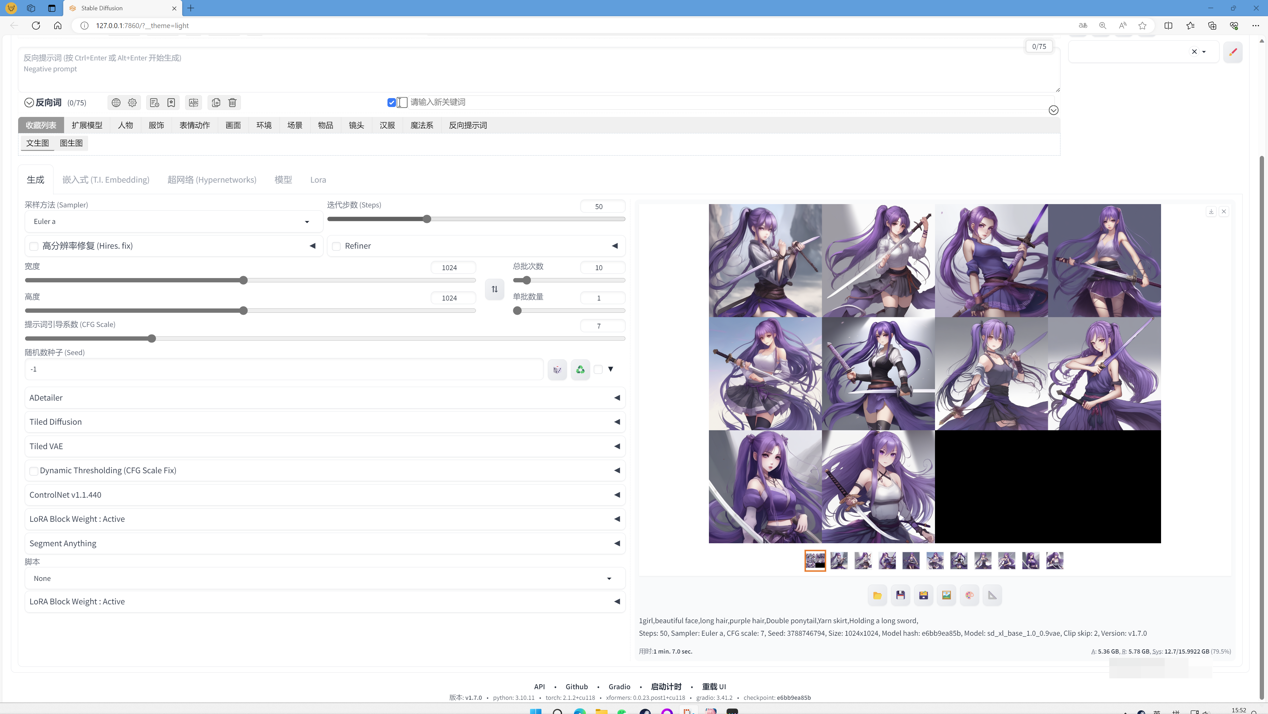Swap width and height with arrows button
Screen dimensions: 1268x714
coord(495,289)
